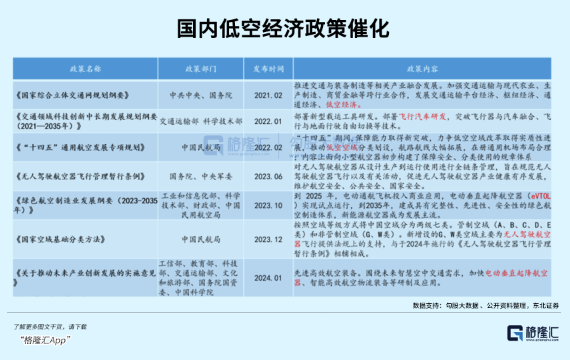
Task: Click the "格隆汇App" footer text
Action: [45, 340]
